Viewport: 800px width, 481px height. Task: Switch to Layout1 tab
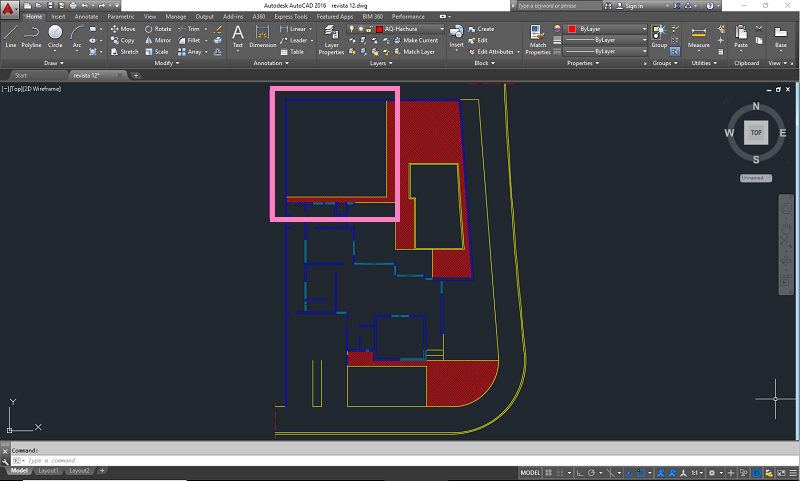(48, 471)
